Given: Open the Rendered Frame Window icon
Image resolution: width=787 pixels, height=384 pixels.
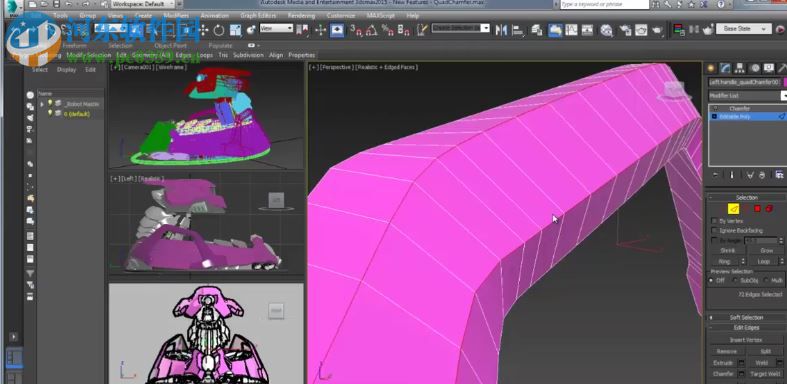Looking at the screenshot, I should (641, 30).
